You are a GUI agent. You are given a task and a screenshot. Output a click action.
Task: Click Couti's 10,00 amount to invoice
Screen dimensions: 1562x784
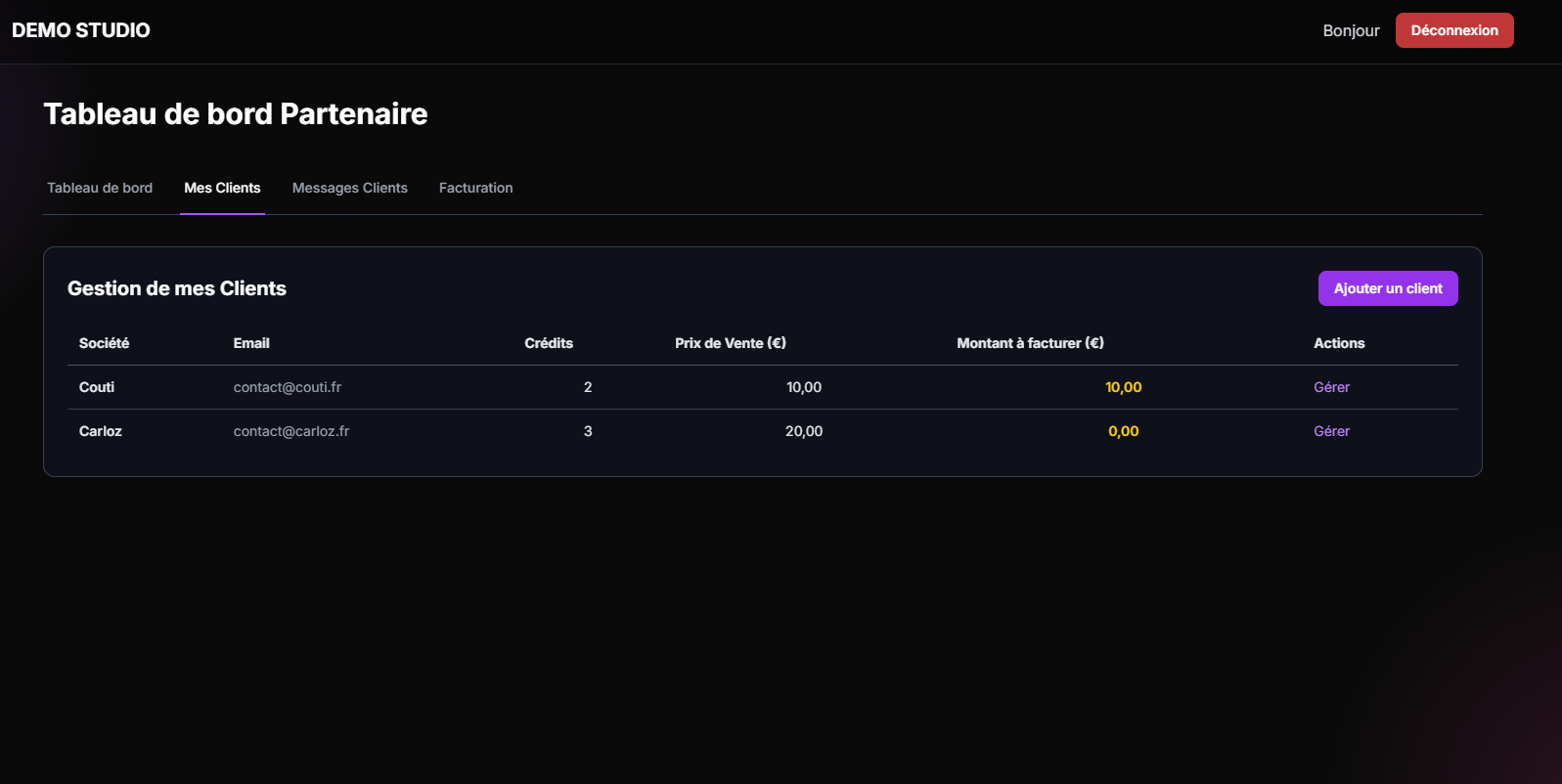coord(1123,387)
